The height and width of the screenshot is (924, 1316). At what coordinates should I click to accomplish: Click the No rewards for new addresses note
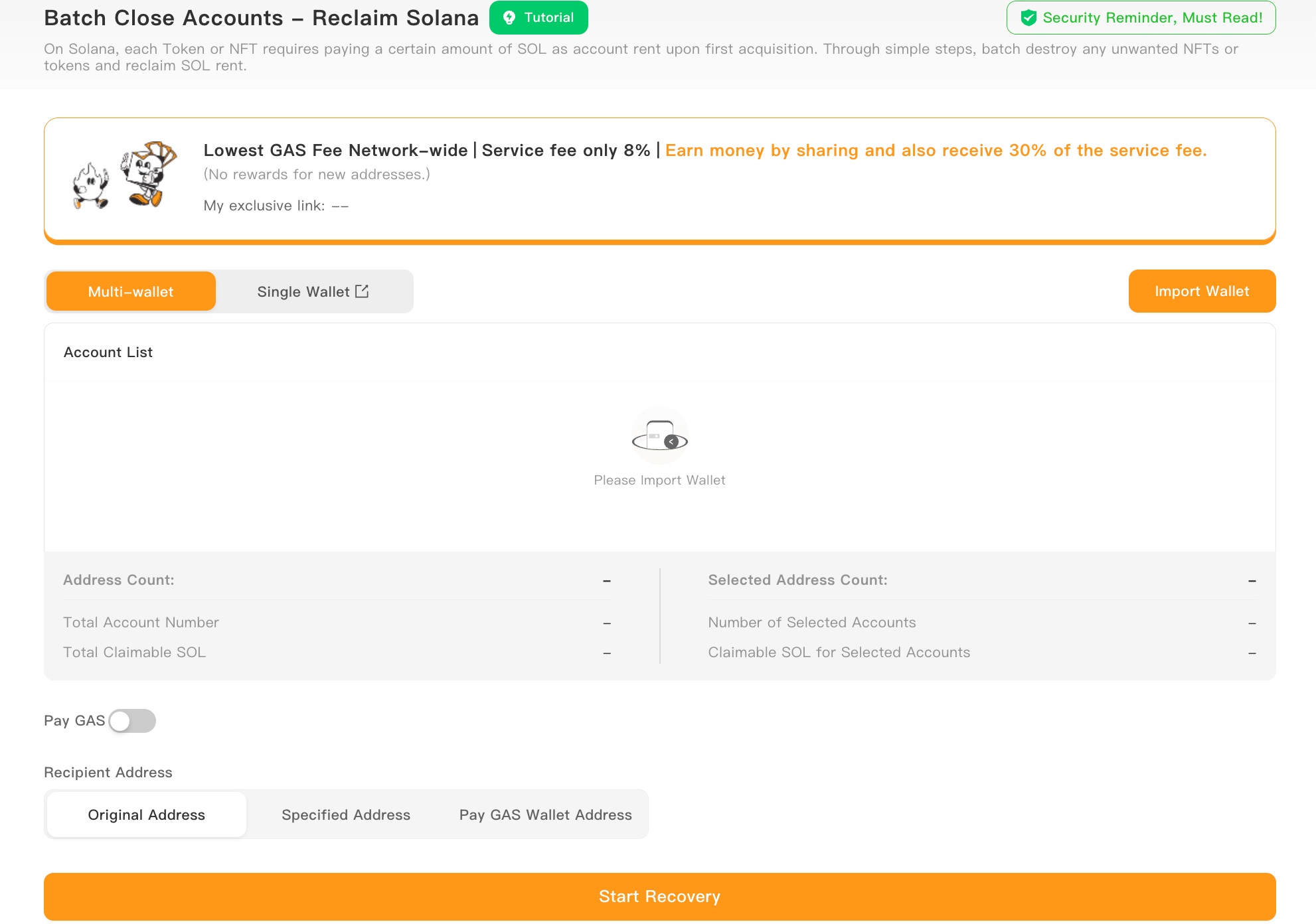(x=317, y=175)
